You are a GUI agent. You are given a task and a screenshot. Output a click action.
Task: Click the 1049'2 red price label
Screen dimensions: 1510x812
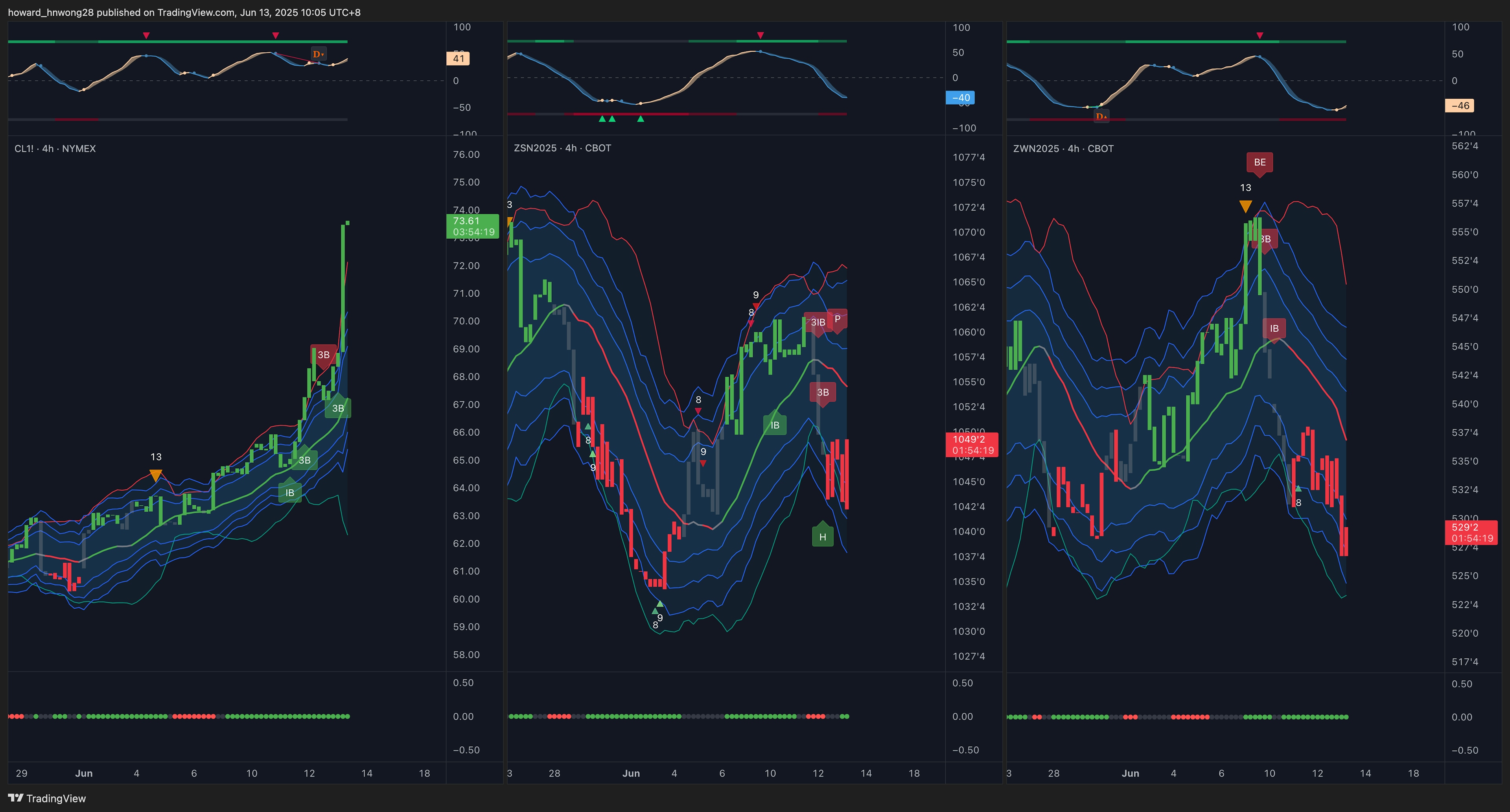971,444
